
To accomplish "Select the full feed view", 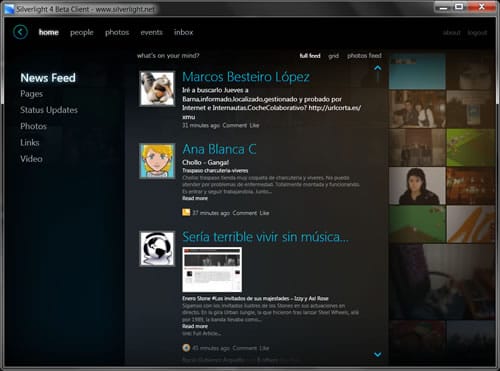I will coord(310,56).
